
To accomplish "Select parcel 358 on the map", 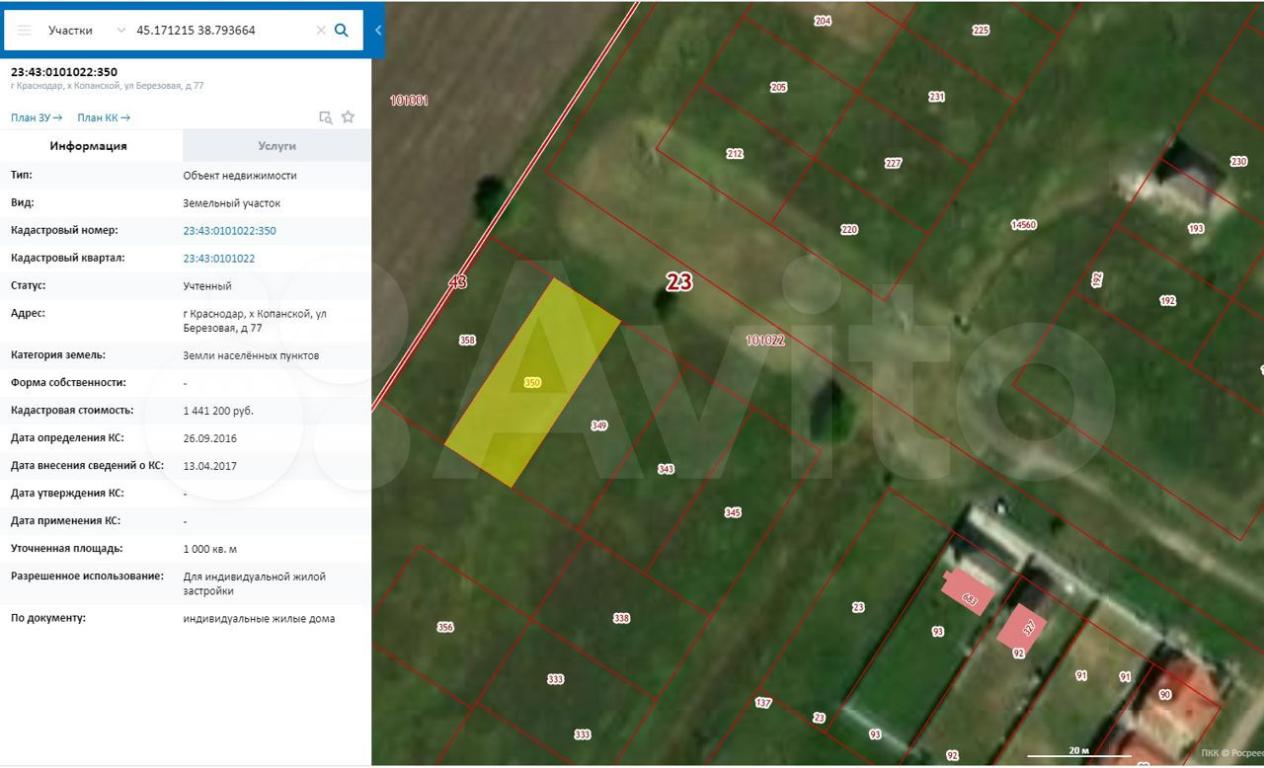I will pyautogui.click(x=466, y=340).
